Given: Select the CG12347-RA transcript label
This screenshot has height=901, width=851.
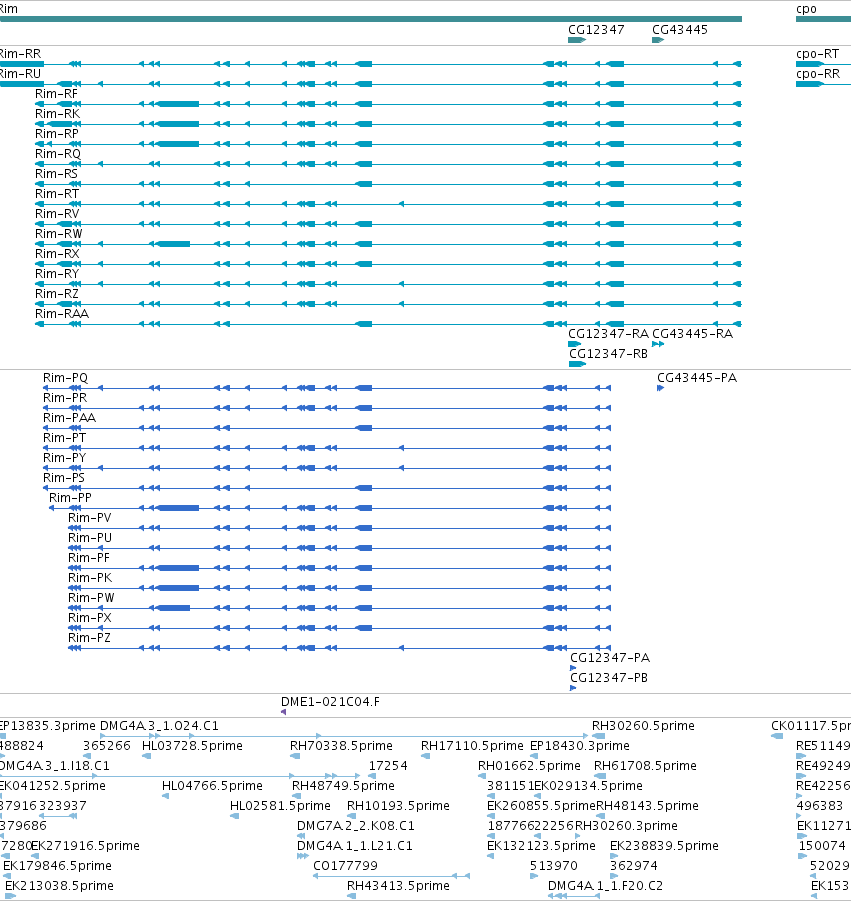Looking at the screenshot, I should point(609,334).
